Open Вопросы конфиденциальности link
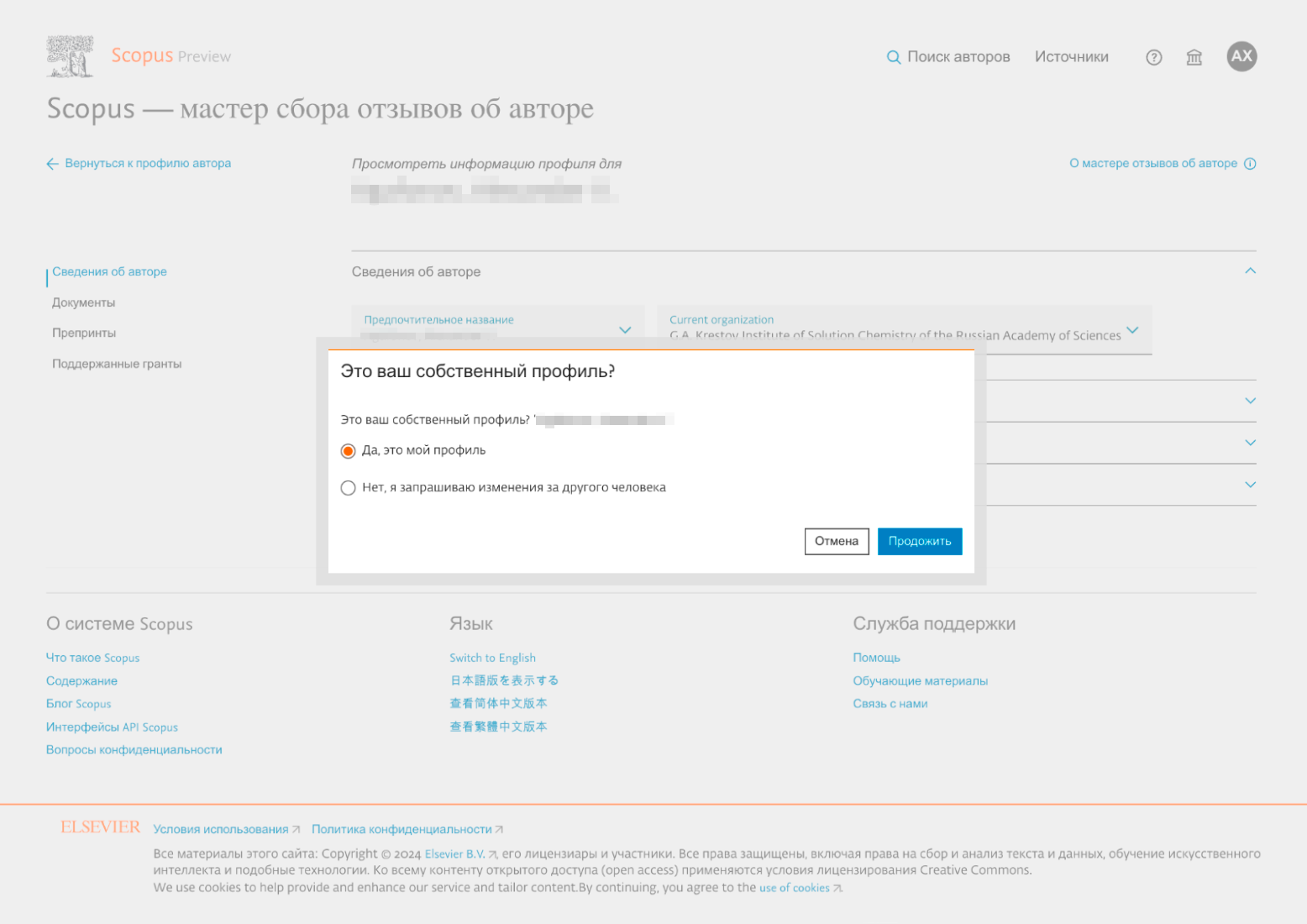The width and height of the screenshot is (1307, 924). (134, 749)
